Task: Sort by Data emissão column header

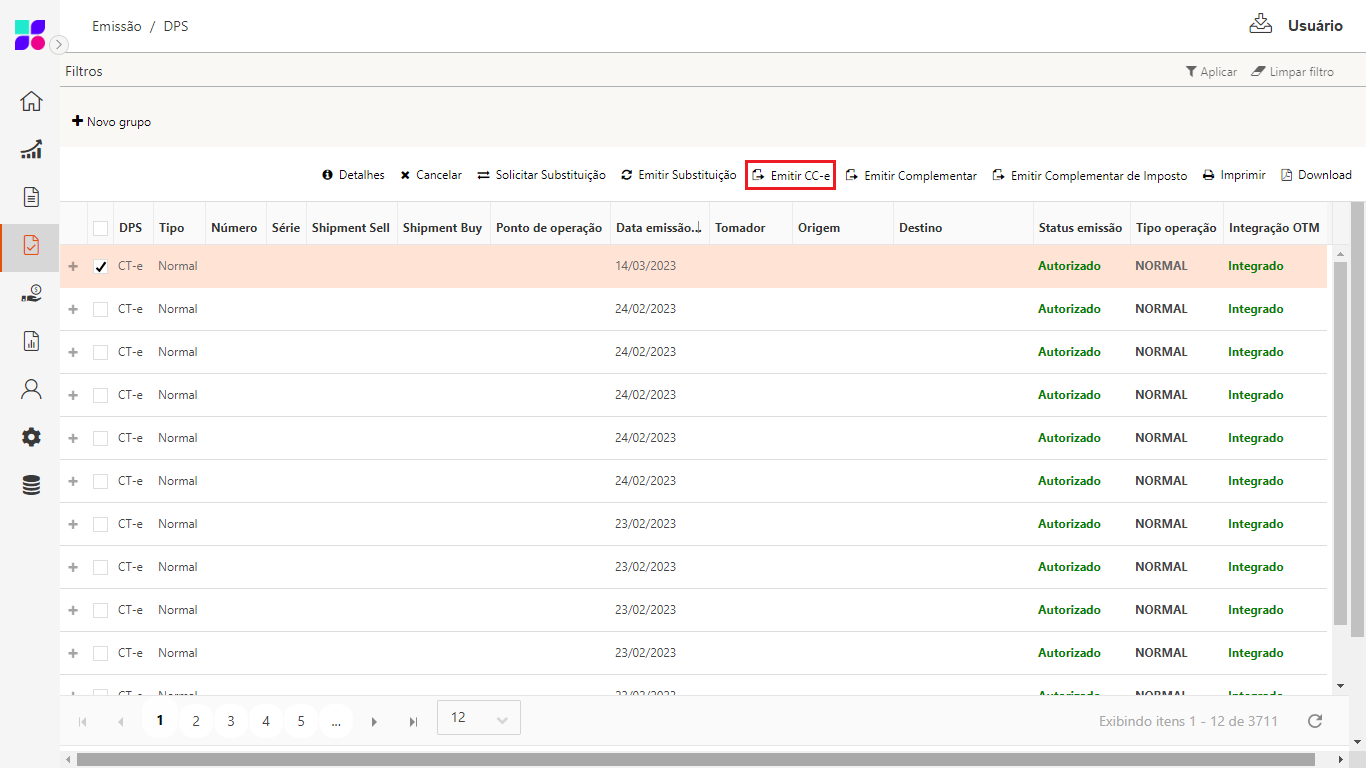Action: point(657,228)
